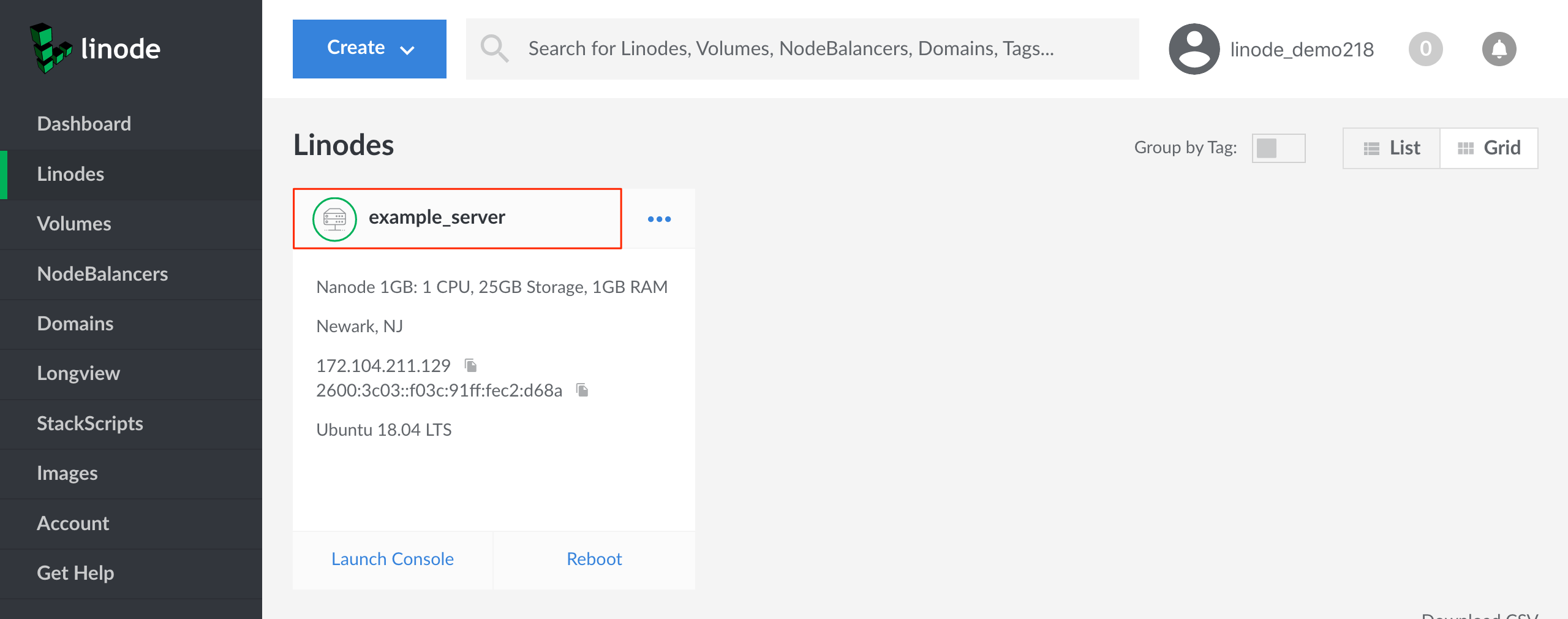1568x619 pixels.
Task: Click Launch Console for example_server
Action: click(x=392, y=559)
